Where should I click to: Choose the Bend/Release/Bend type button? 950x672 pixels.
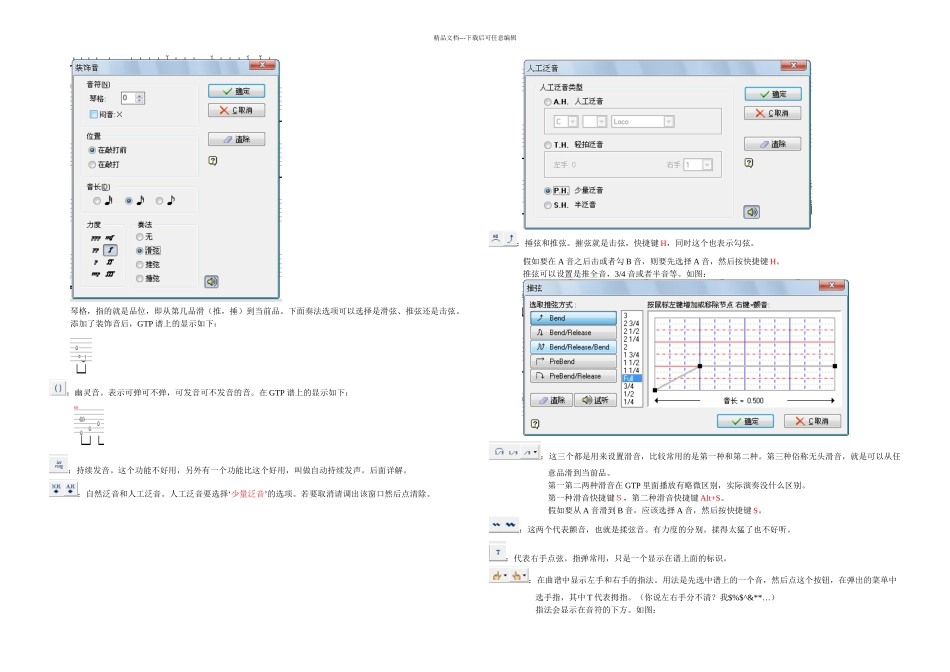(573, 347)
